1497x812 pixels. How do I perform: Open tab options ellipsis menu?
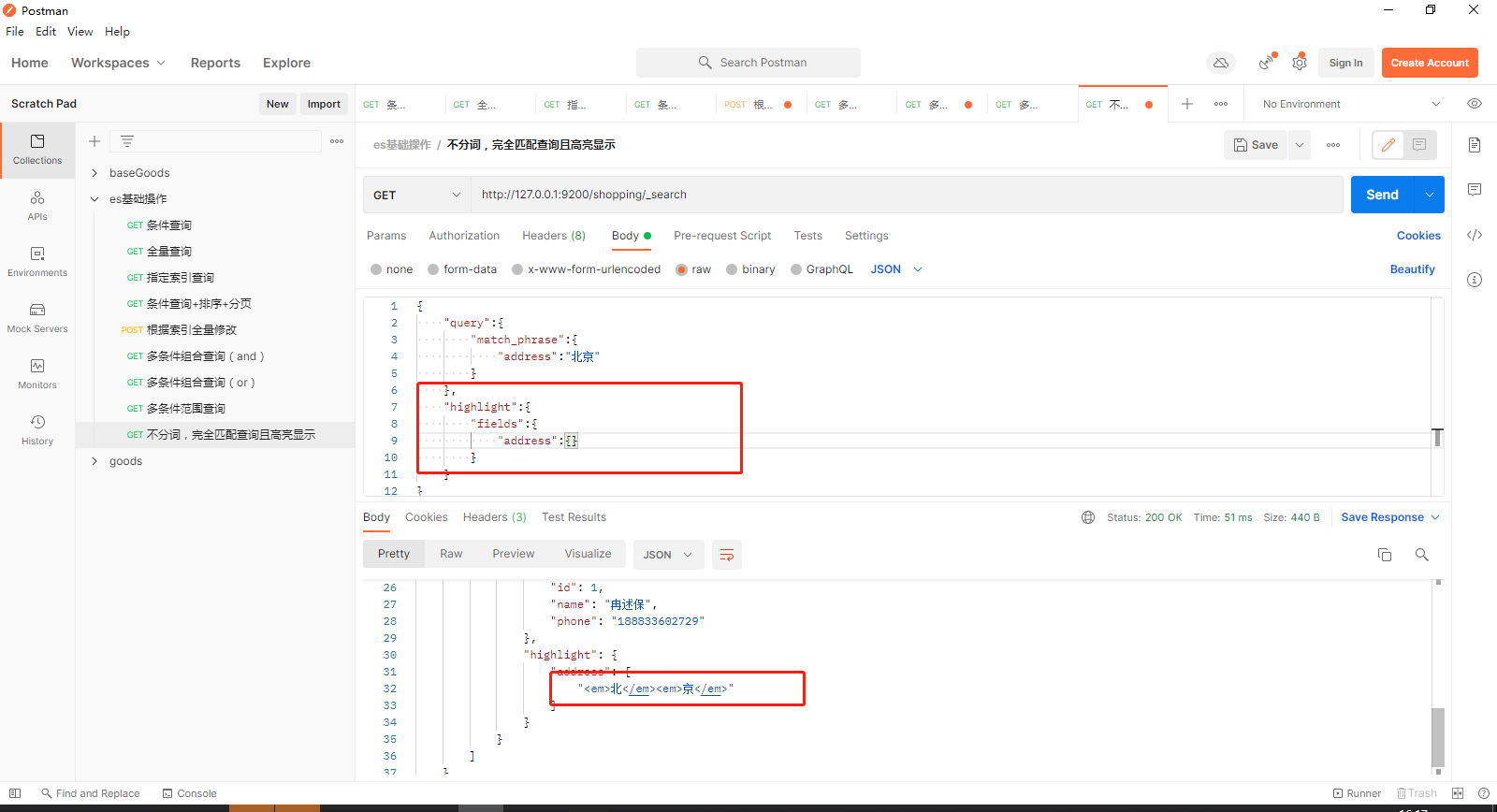(1221, 104)
